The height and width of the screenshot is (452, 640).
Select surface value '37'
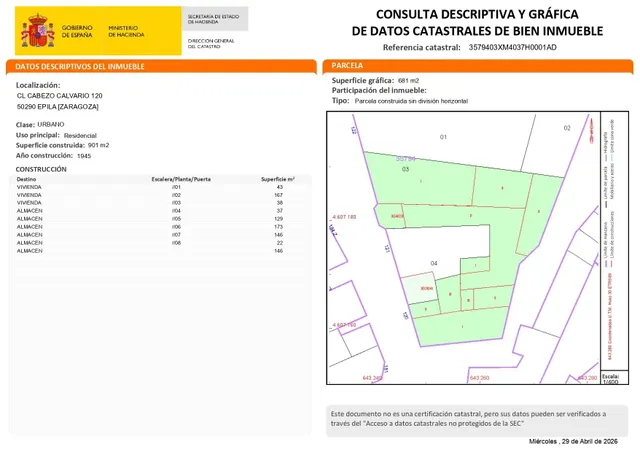tap(280, 211)
